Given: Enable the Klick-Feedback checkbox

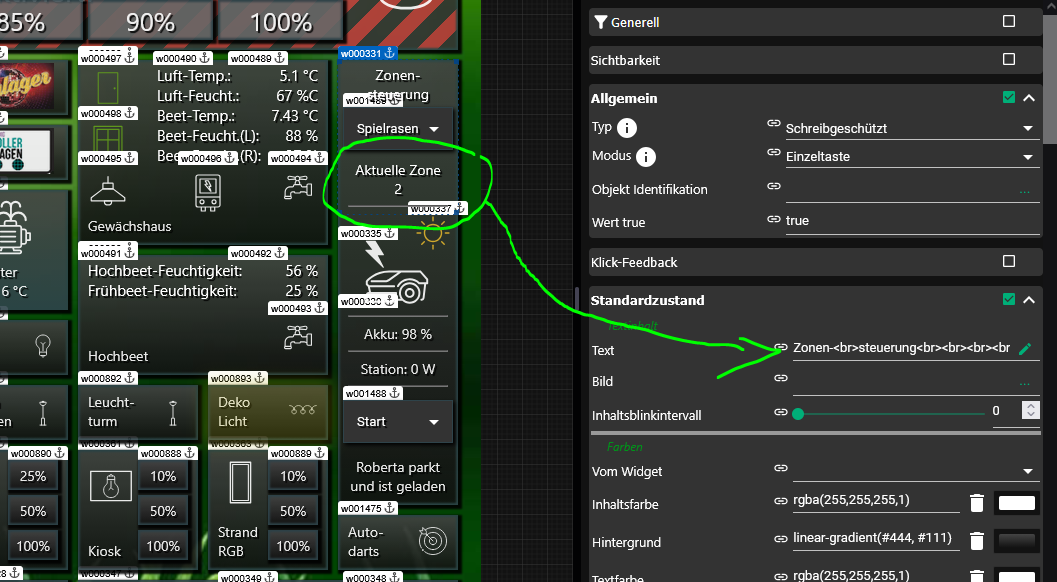Looking at the screenshot, I should tap(1008, 261).
